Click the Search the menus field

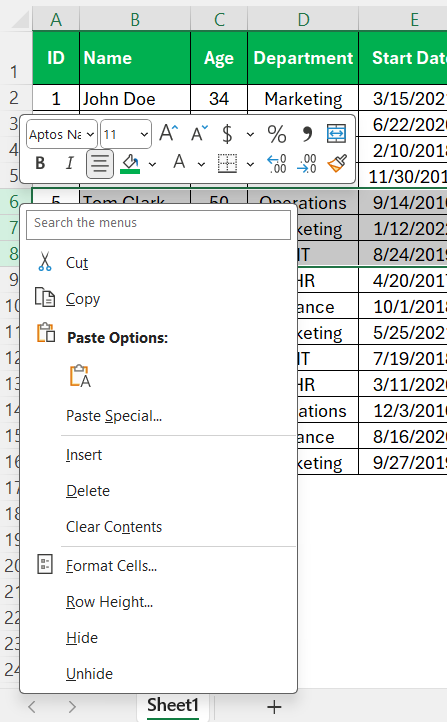(158, 225)
